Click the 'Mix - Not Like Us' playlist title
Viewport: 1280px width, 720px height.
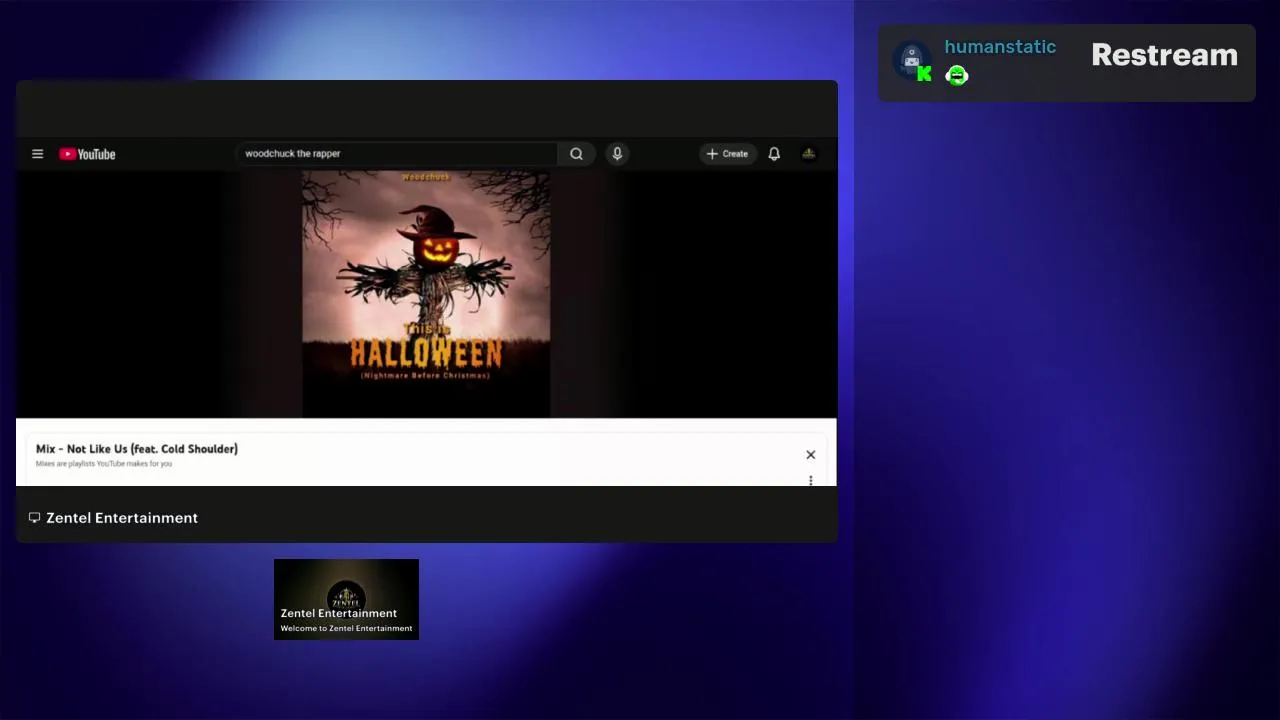tap(137, 449)
